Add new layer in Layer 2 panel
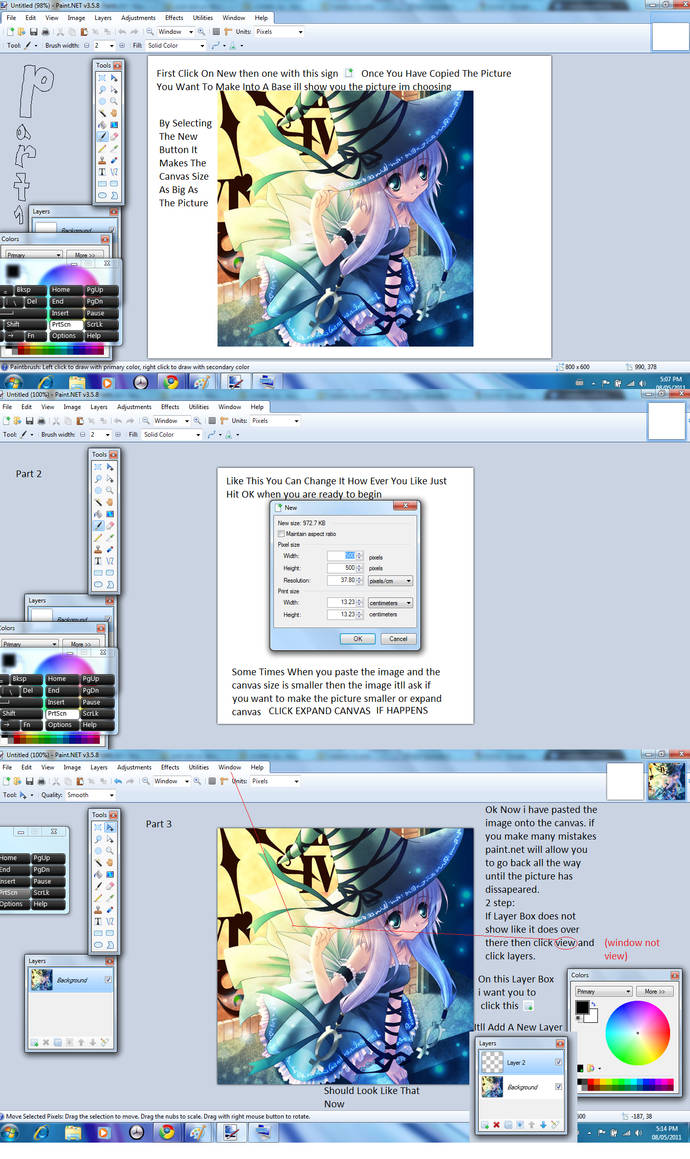The image size is (690, 1159). click(484, 1125)
